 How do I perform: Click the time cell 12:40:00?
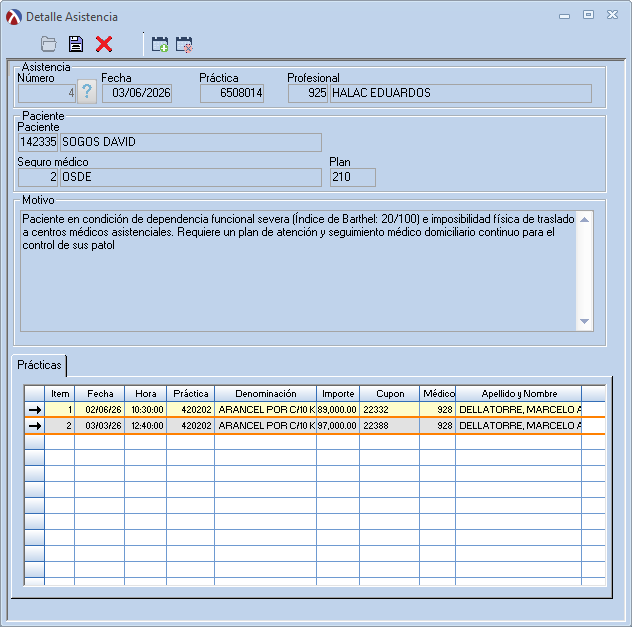pos(146,426)
